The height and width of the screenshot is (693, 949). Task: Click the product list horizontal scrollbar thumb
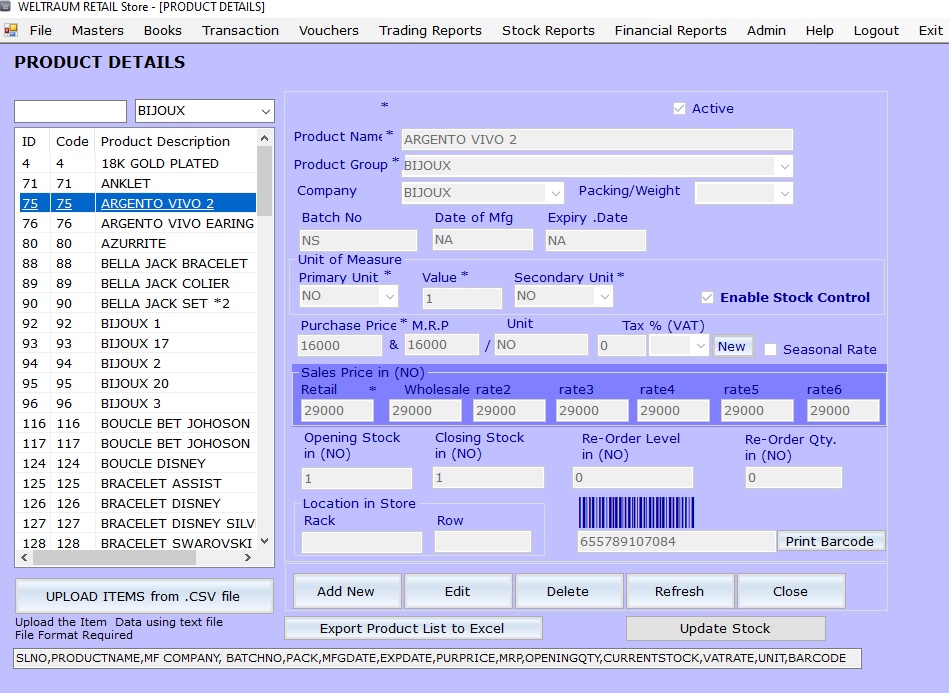114,557
